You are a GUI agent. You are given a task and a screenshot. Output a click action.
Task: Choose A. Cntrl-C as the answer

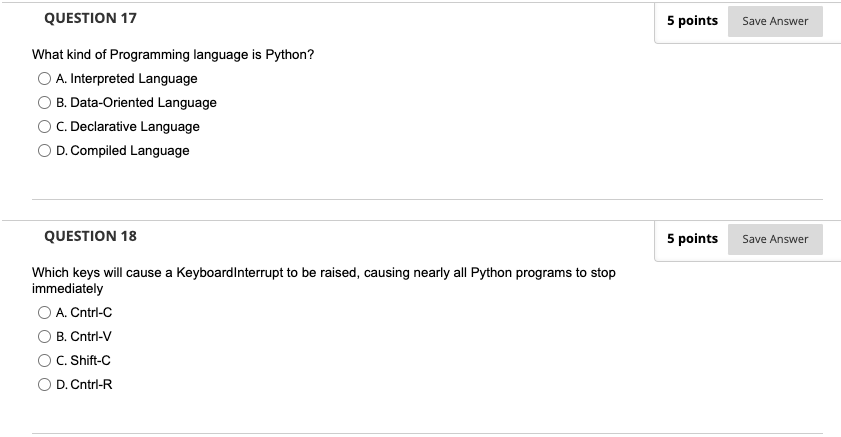pos(45,313)
